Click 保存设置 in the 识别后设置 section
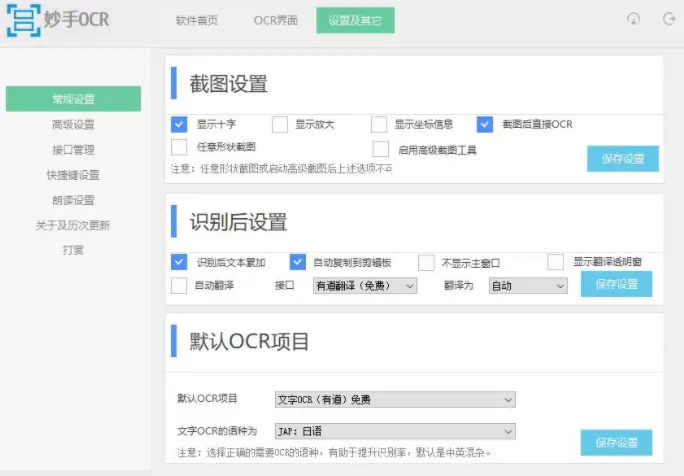684x476 pixels. (616, 284)
